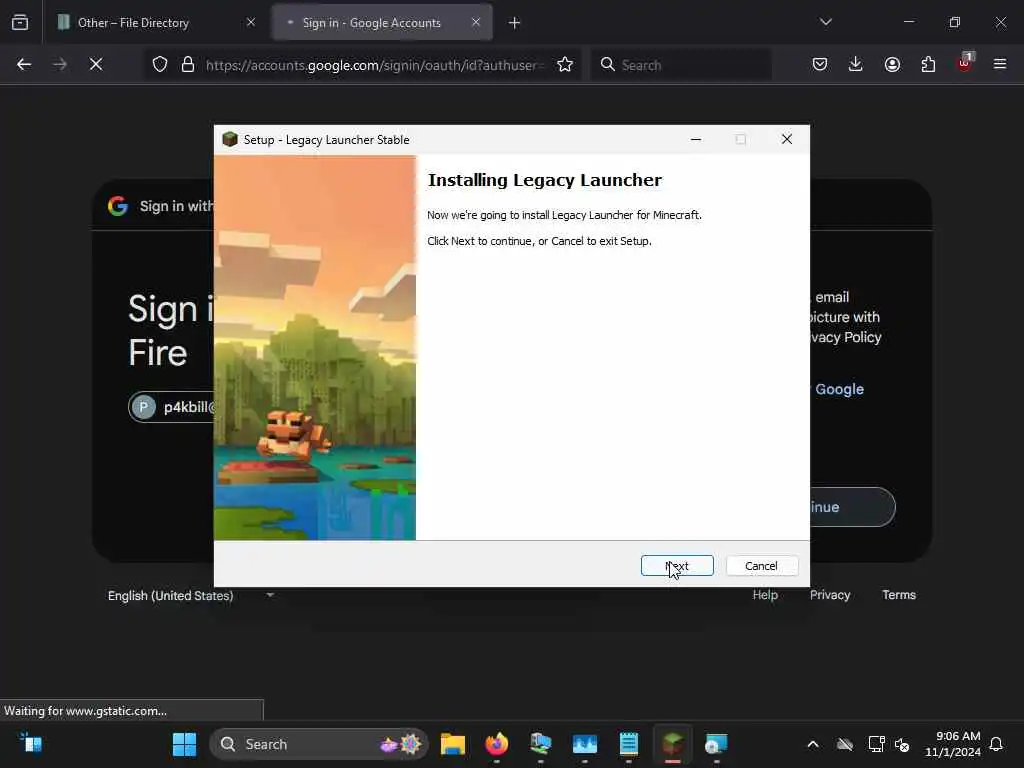Click the Continue button behind the dialog

[852, 507]
